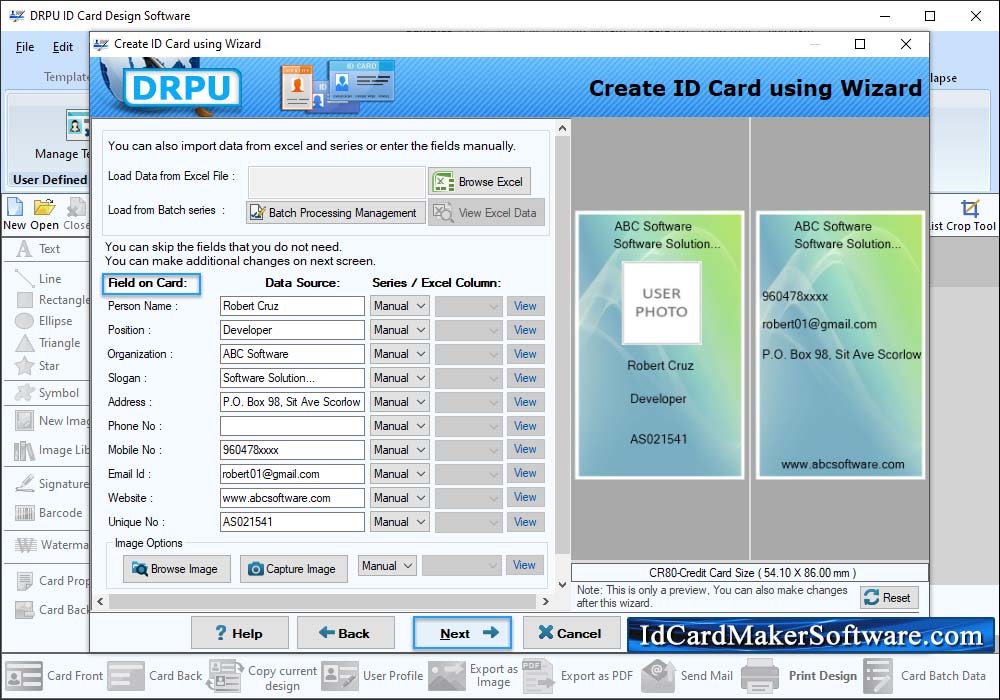Click the Copy current design icon
1000x700 pixels.
[x=226, y=676]
